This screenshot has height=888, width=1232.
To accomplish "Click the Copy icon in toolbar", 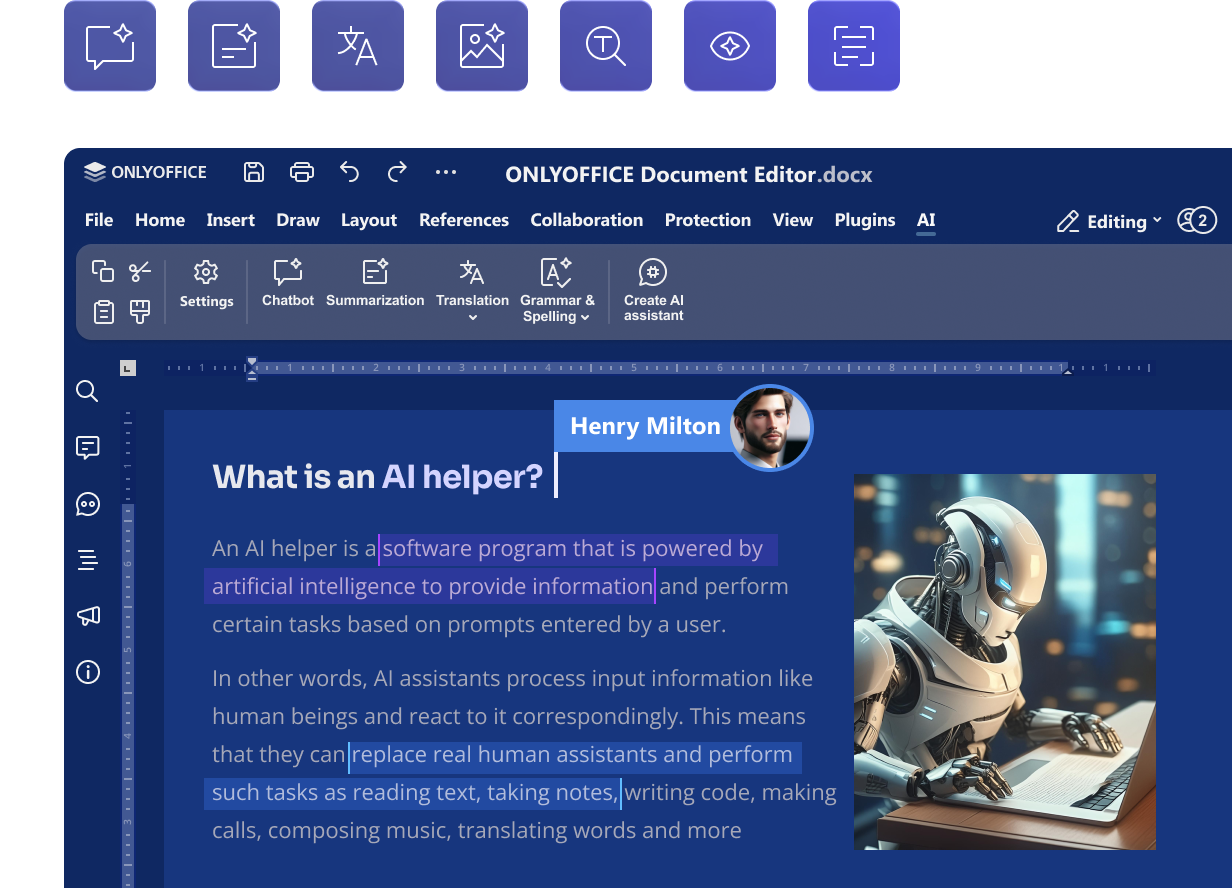I will [103, 271].
